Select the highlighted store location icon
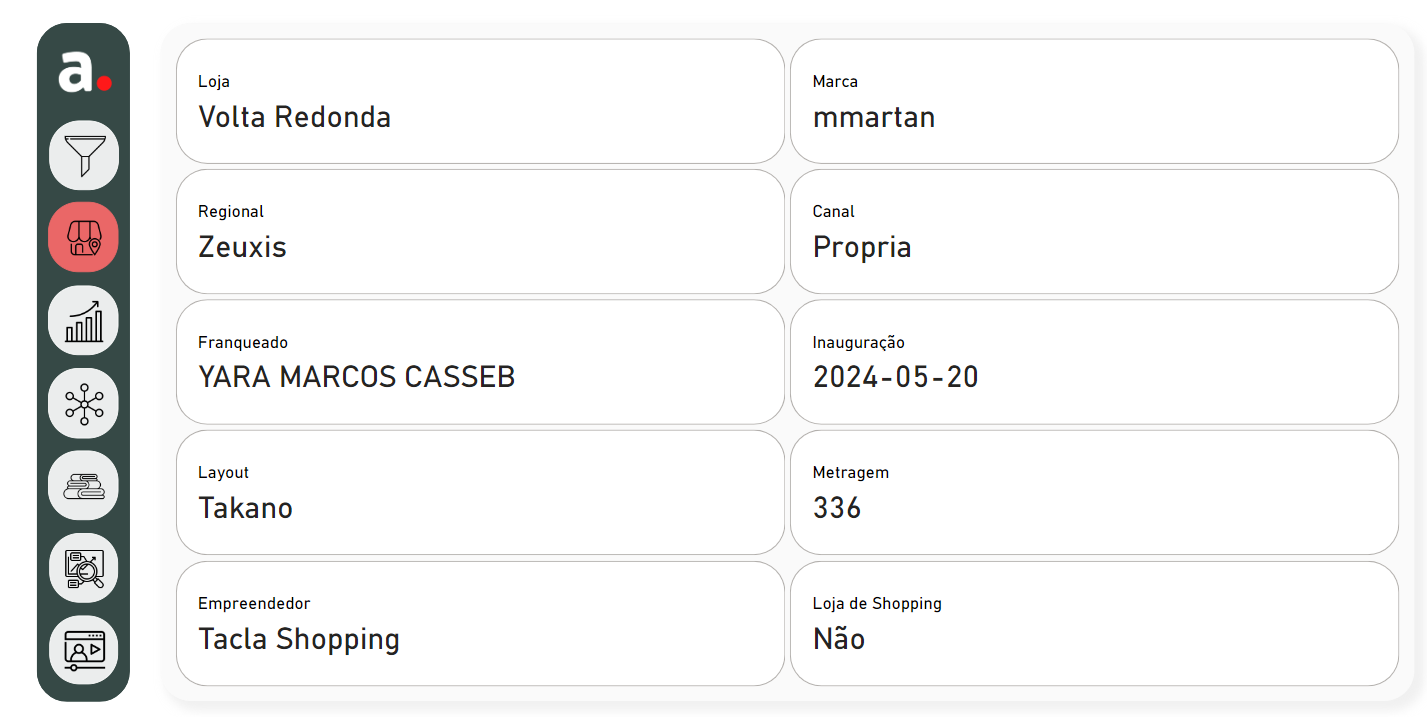 (84, 238)
